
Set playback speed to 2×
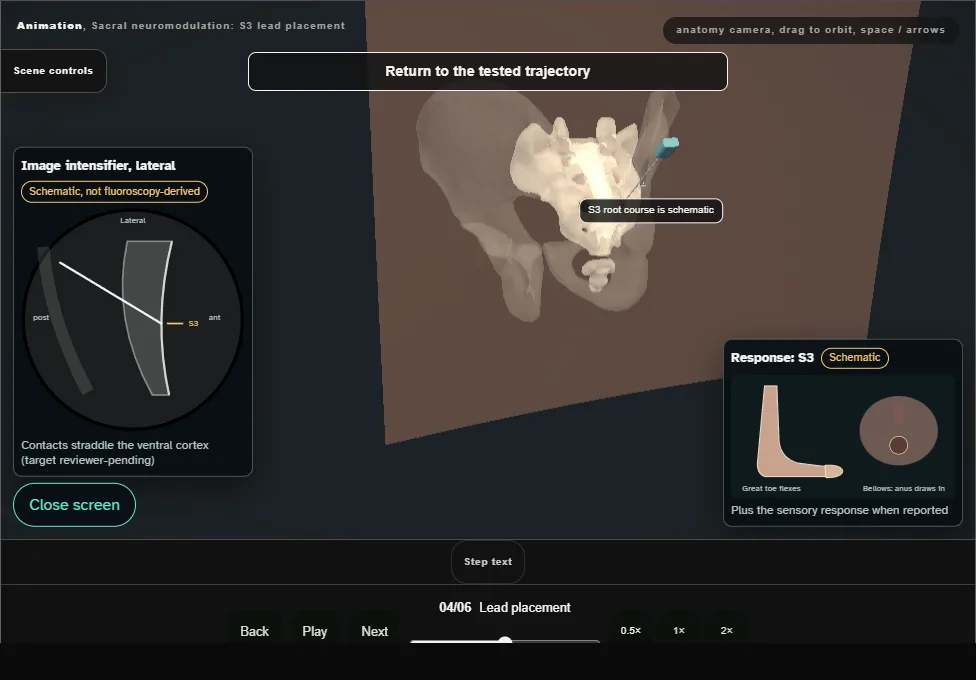click(726, 631)
